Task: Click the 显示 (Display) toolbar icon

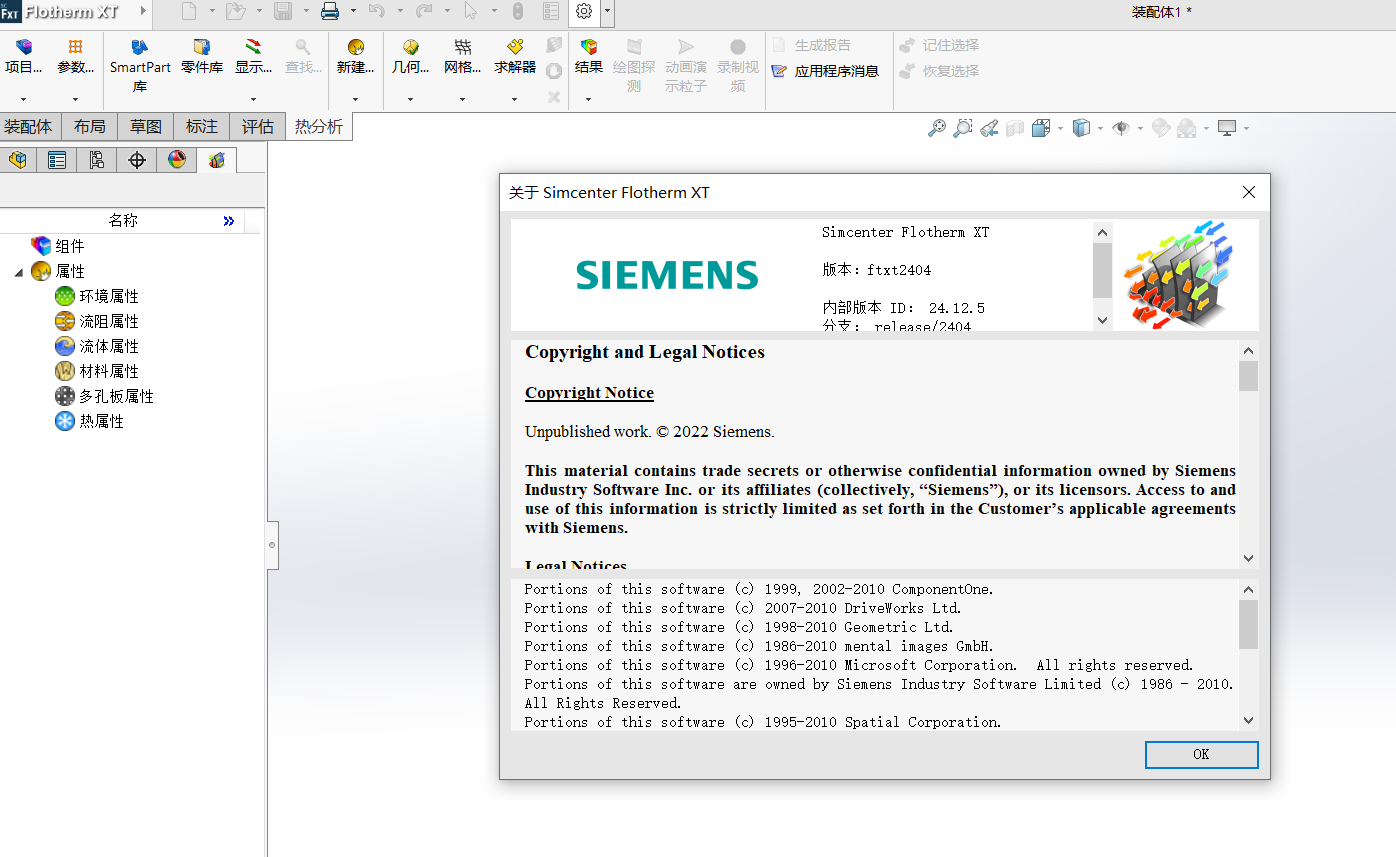Action: click(253, 47)
